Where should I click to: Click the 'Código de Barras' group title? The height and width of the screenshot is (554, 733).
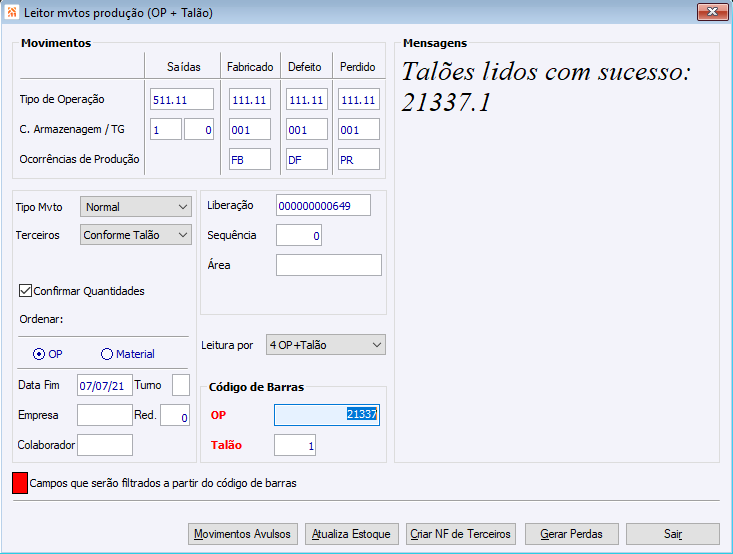[256, 387]
